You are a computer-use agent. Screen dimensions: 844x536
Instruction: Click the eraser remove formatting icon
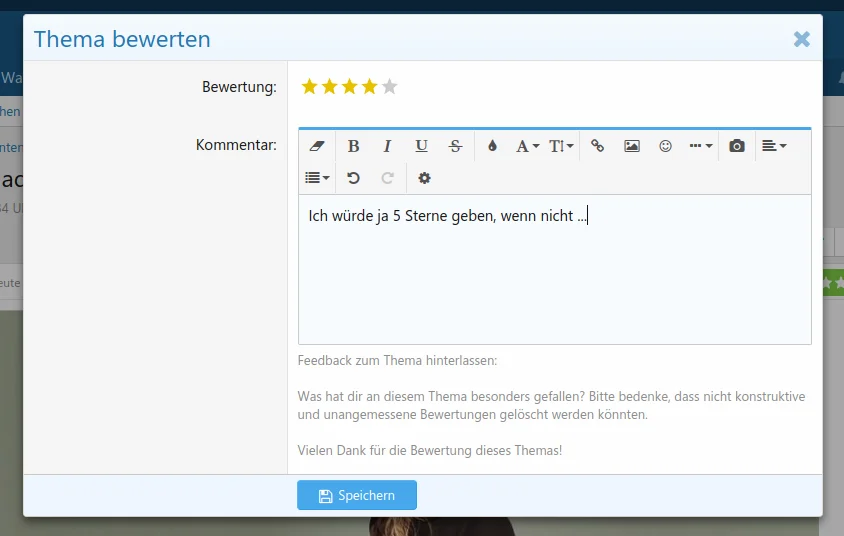click(318, 146)
